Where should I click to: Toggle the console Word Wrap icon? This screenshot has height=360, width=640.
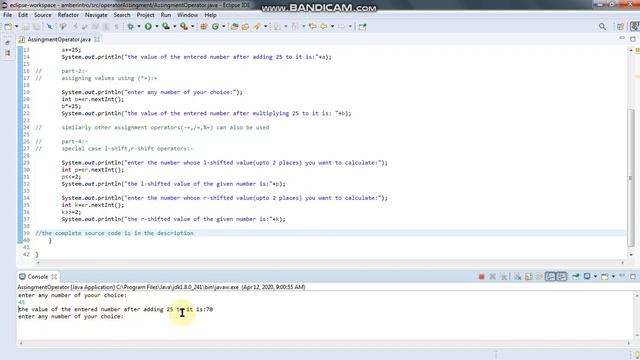coord(539,277)
